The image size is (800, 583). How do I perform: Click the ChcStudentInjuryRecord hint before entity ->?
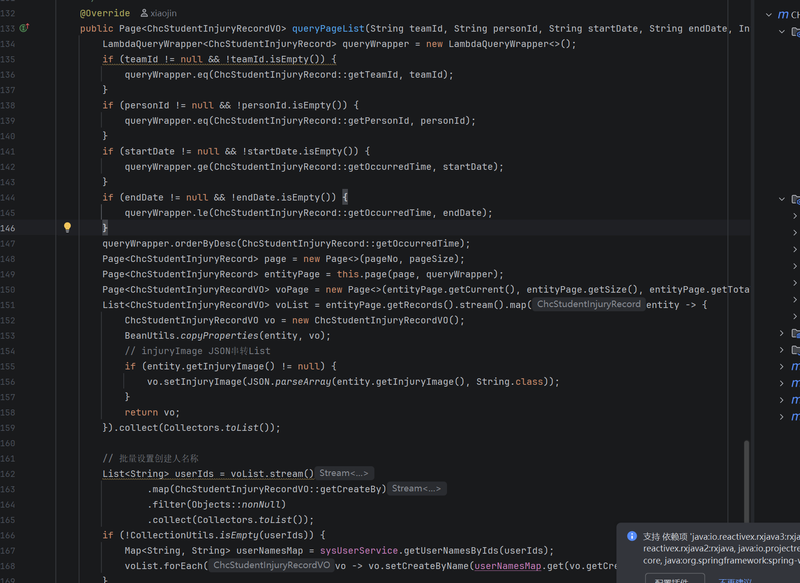(x=589, y=305)
